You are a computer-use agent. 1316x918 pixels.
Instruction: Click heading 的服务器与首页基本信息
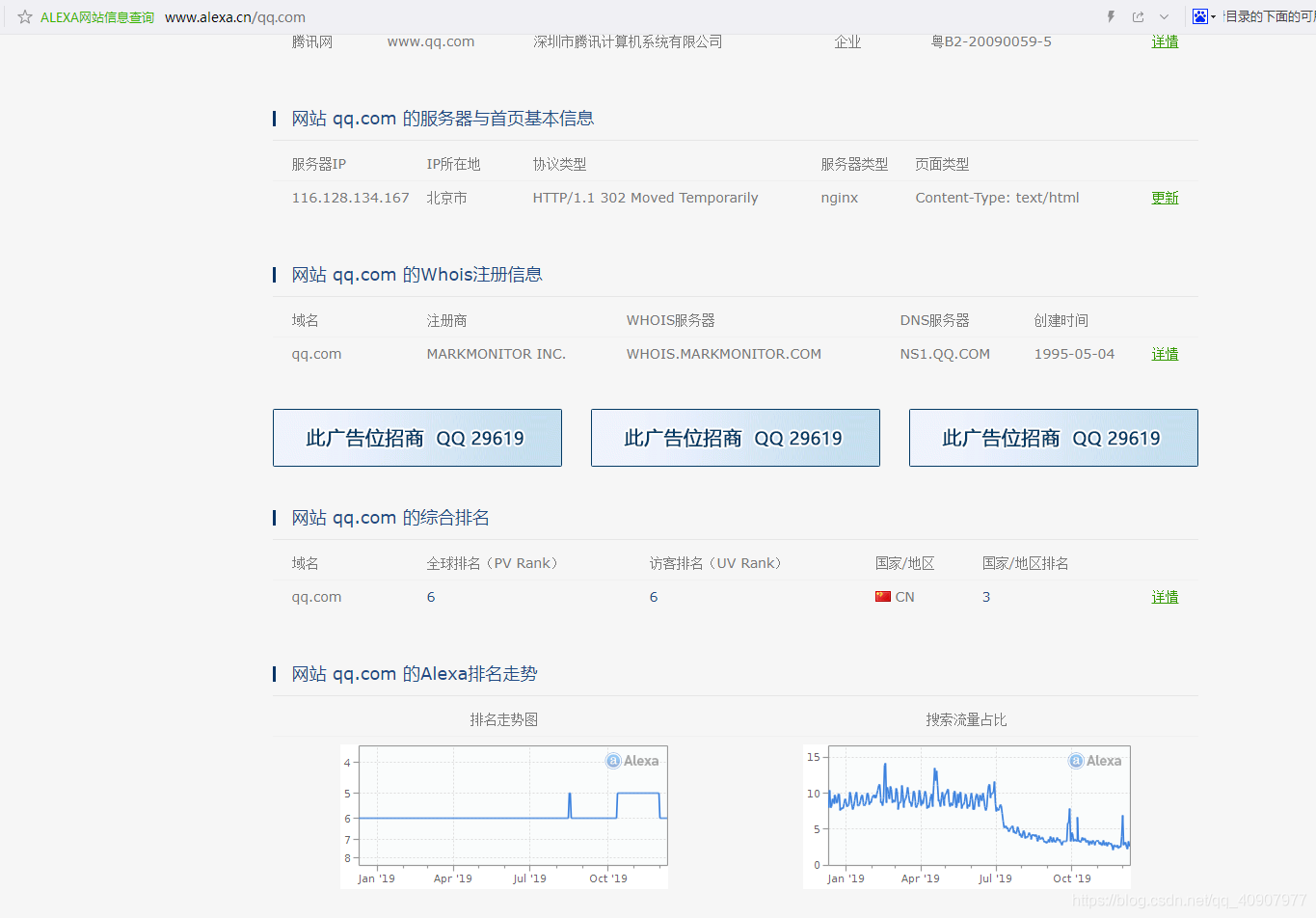(498, 119)
